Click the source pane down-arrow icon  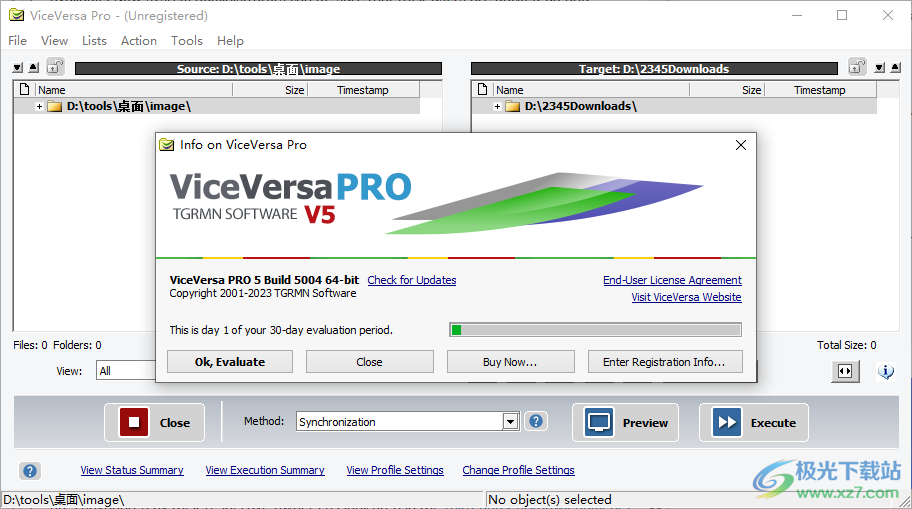[x=18, y=68]
